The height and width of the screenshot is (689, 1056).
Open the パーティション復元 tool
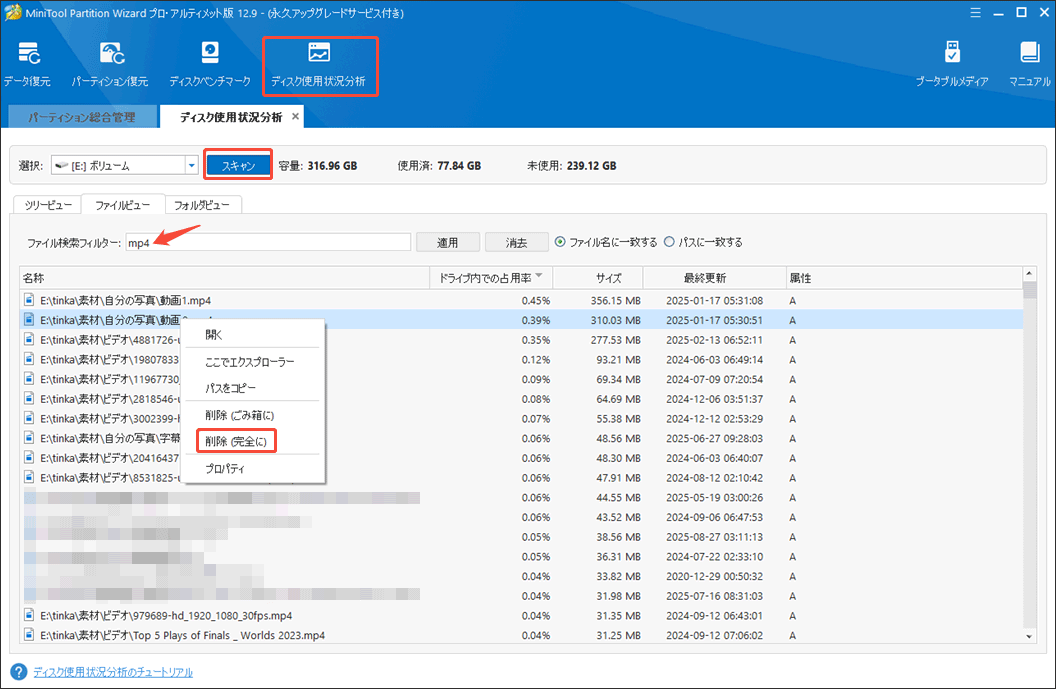pyautogui.click(x=110, y=65)
